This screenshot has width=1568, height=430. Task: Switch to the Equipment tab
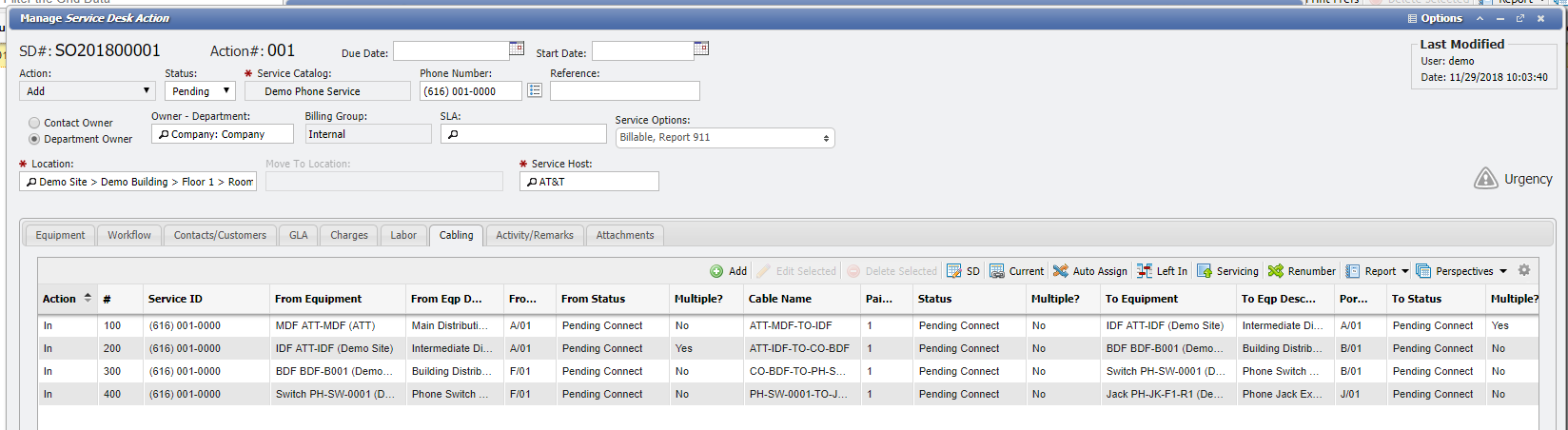[x=60, y=235]
